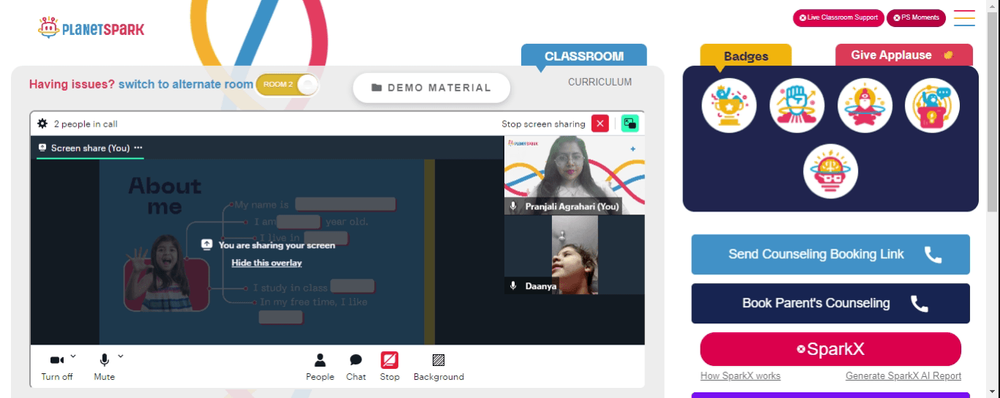Viewport: 1000px width, 398px height.
Task: Click the PlanetSpark logo
Action: (91, 28)
